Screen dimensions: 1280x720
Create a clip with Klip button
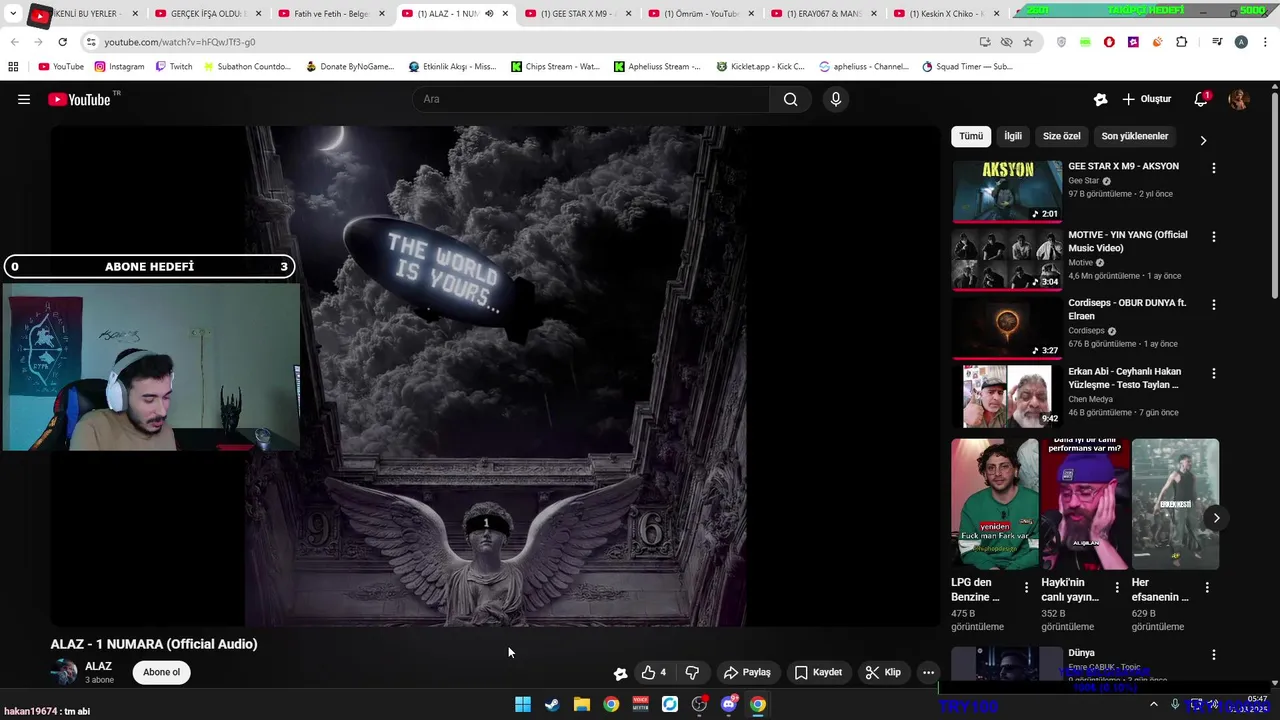(x=883, y=672)
